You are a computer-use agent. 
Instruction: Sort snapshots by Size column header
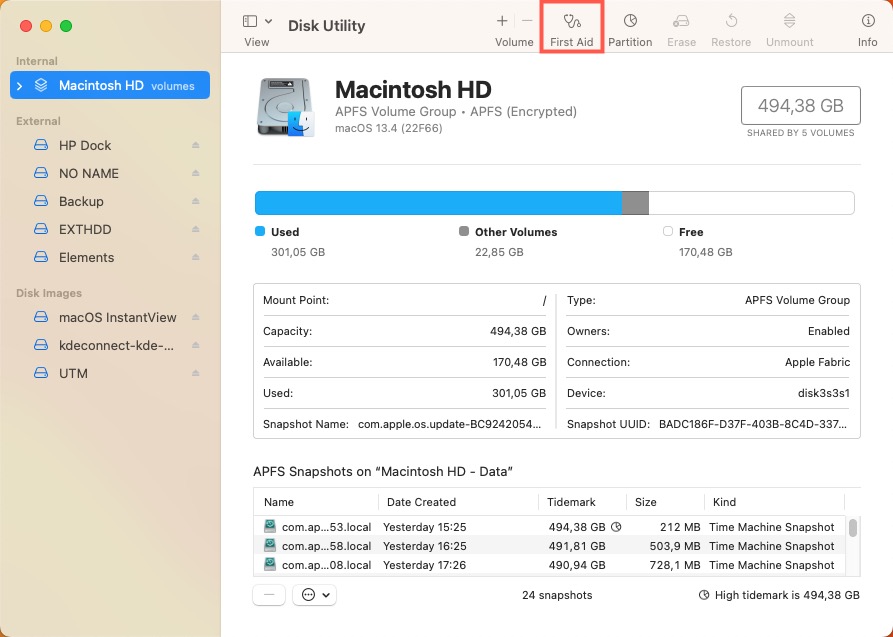646,502
